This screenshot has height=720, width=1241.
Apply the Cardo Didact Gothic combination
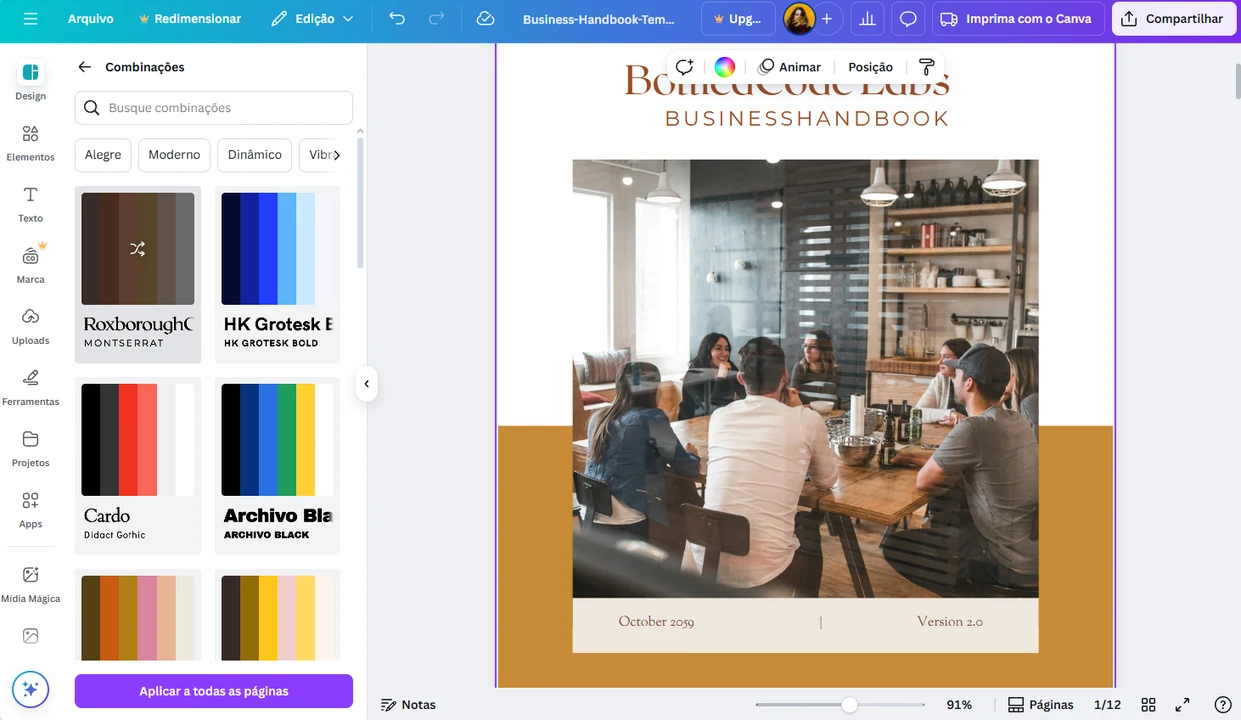pos(138,466)
